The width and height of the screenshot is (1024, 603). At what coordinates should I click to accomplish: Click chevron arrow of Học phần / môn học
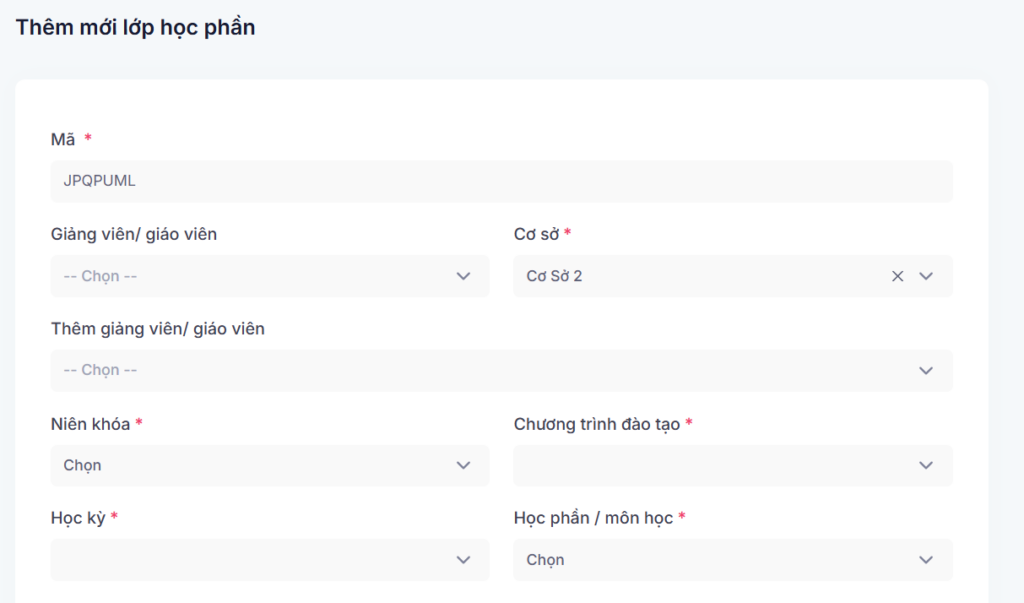tap(926, 560)
